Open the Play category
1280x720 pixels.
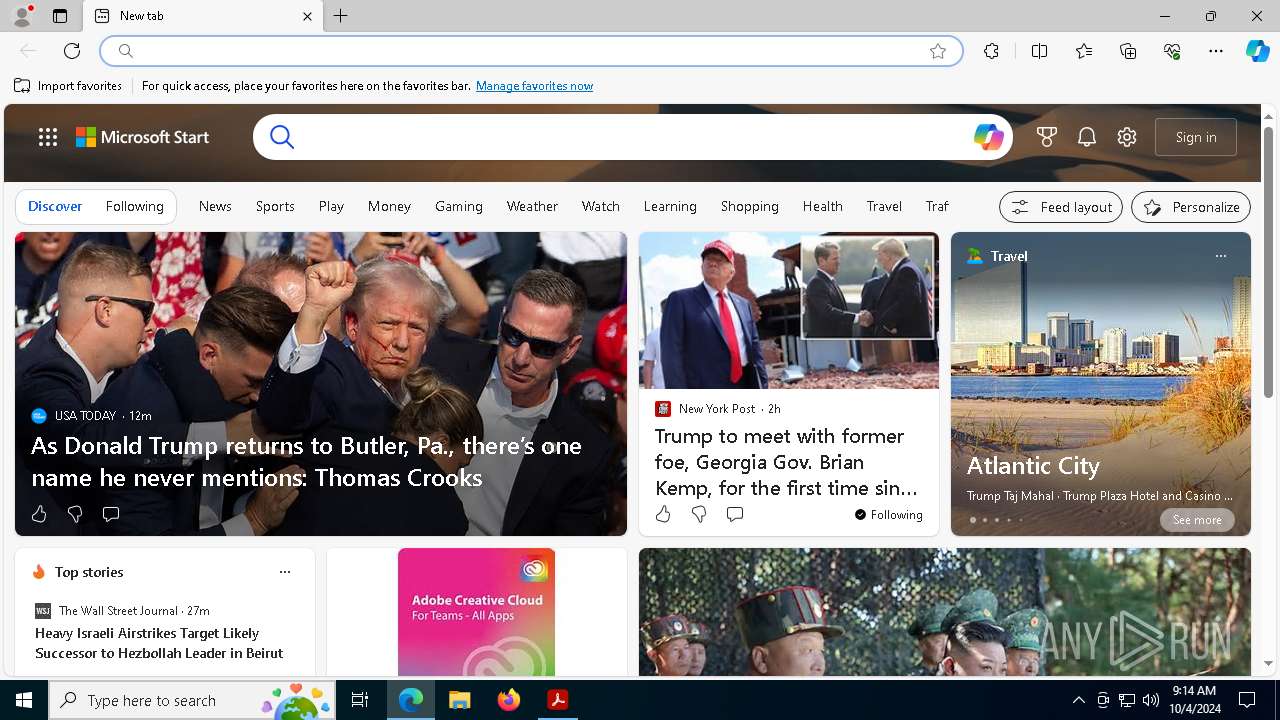[331, 206]
